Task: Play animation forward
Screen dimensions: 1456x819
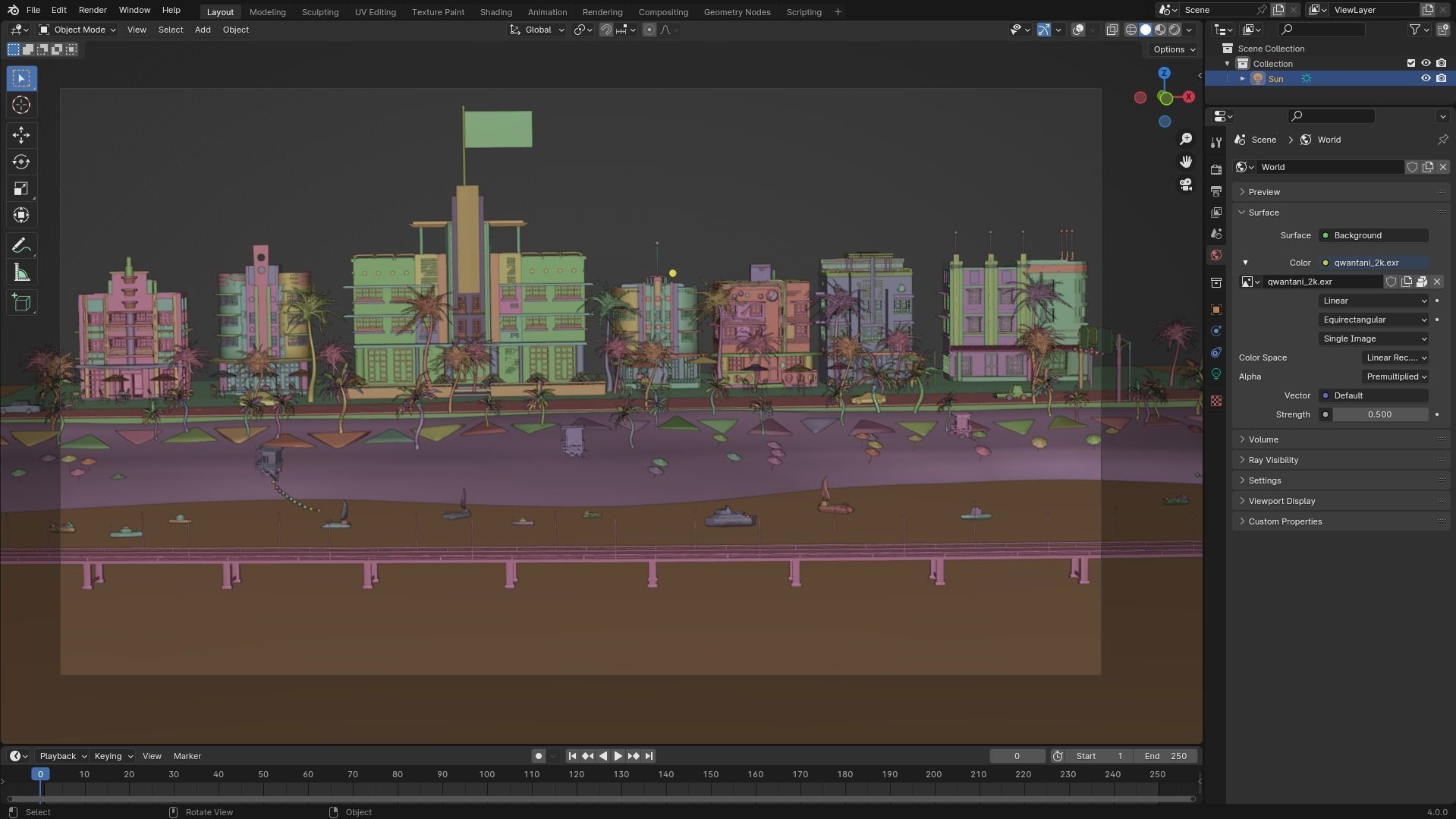Action: click(x=618, y=756)
